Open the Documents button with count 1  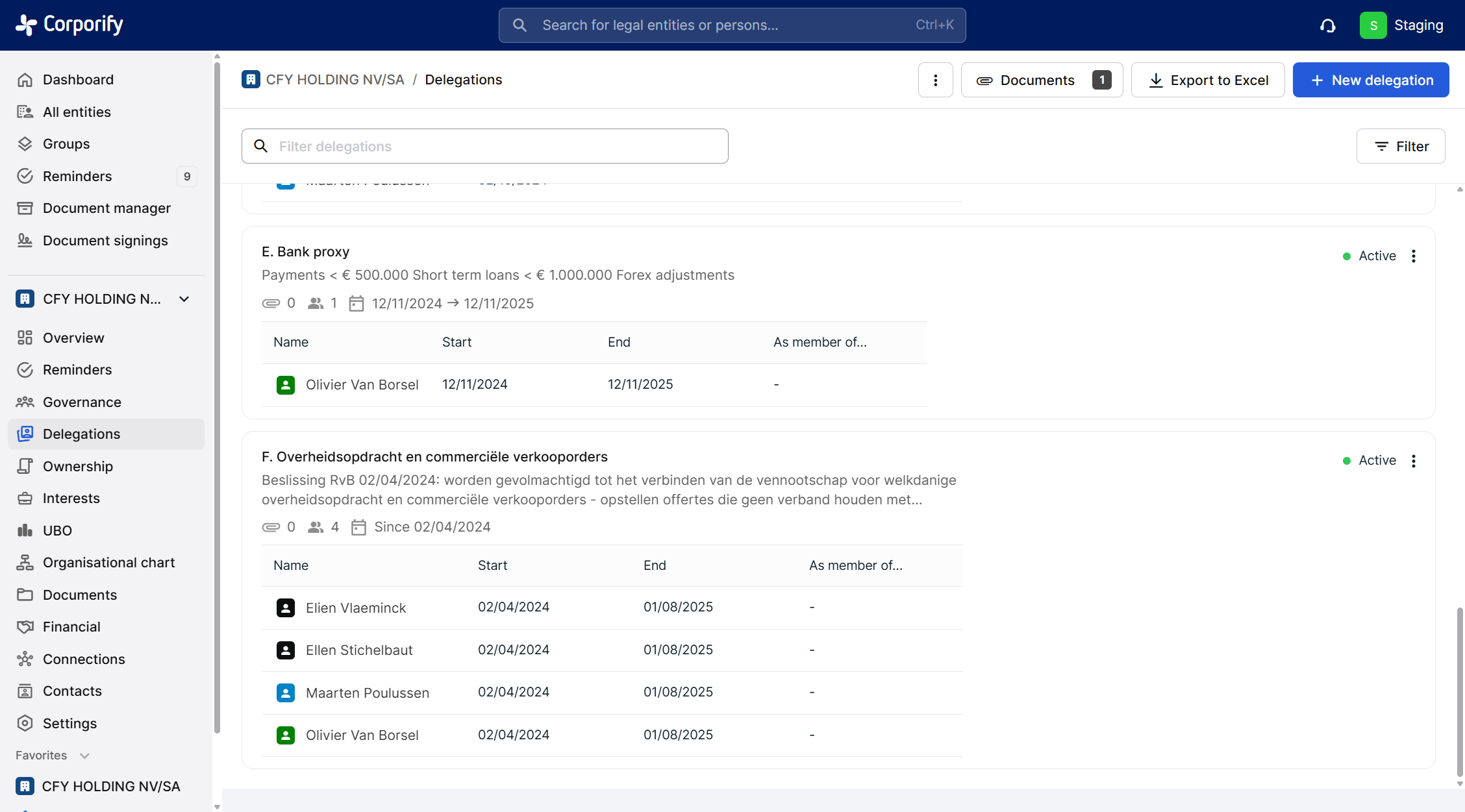pyautogui.click(x=1042, y=80)
